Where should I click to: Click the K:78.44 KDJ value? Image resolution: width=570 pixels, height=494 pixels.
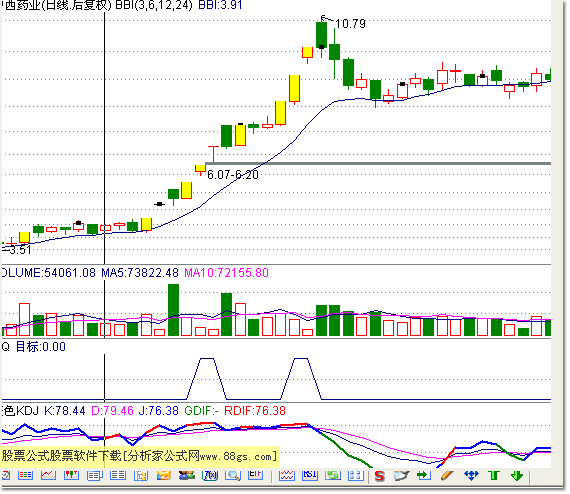click(65, 411)
